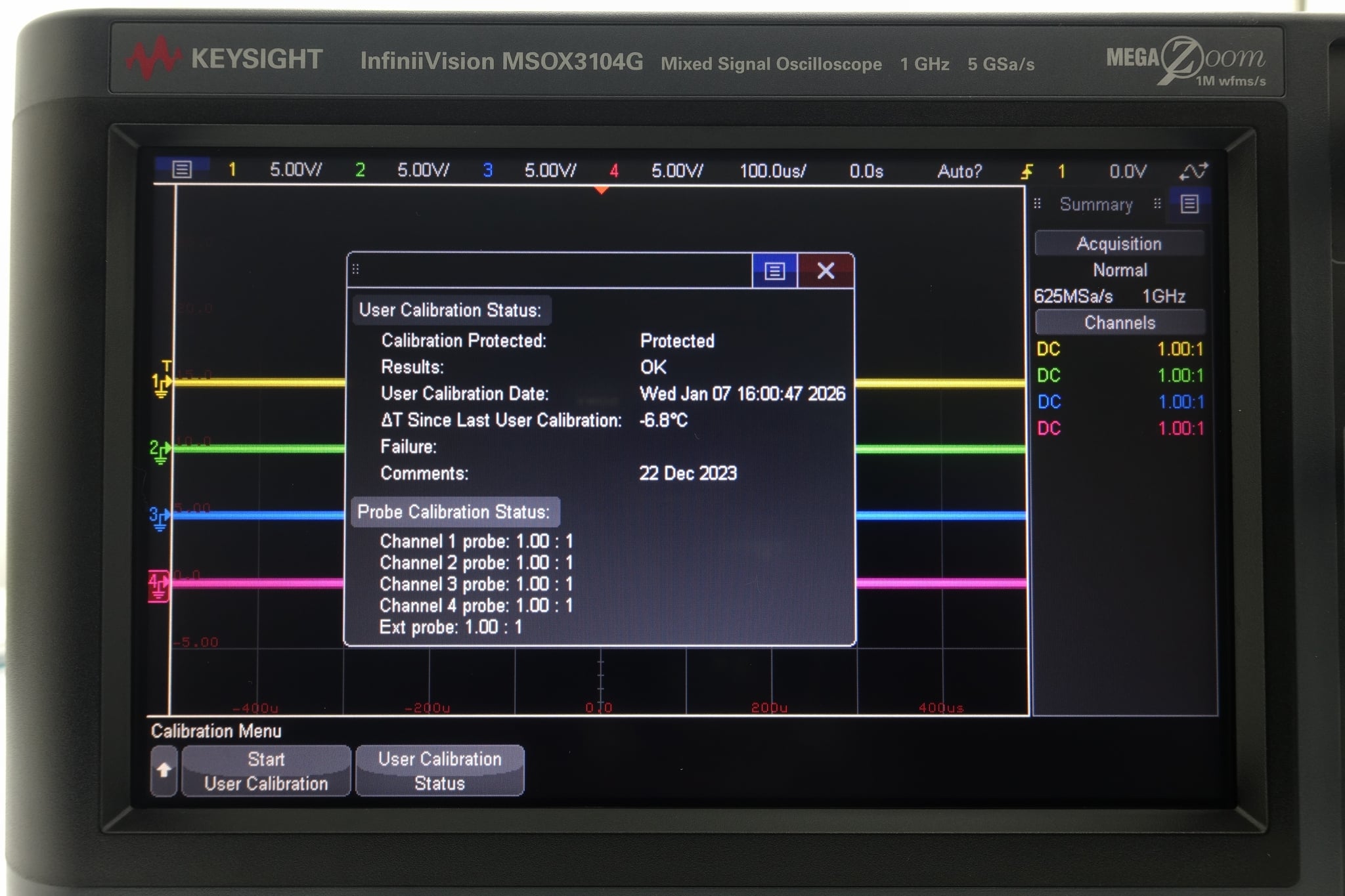Click Channel 2 probe: 1.00 : 1 row
Image resolution: width=1345 pixels, height=896 pixels.
476,563
